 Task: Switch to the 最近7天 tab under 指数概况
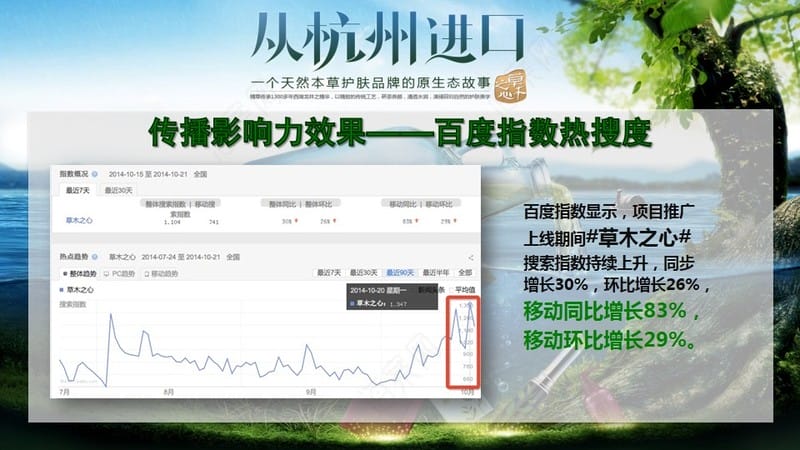78,190
